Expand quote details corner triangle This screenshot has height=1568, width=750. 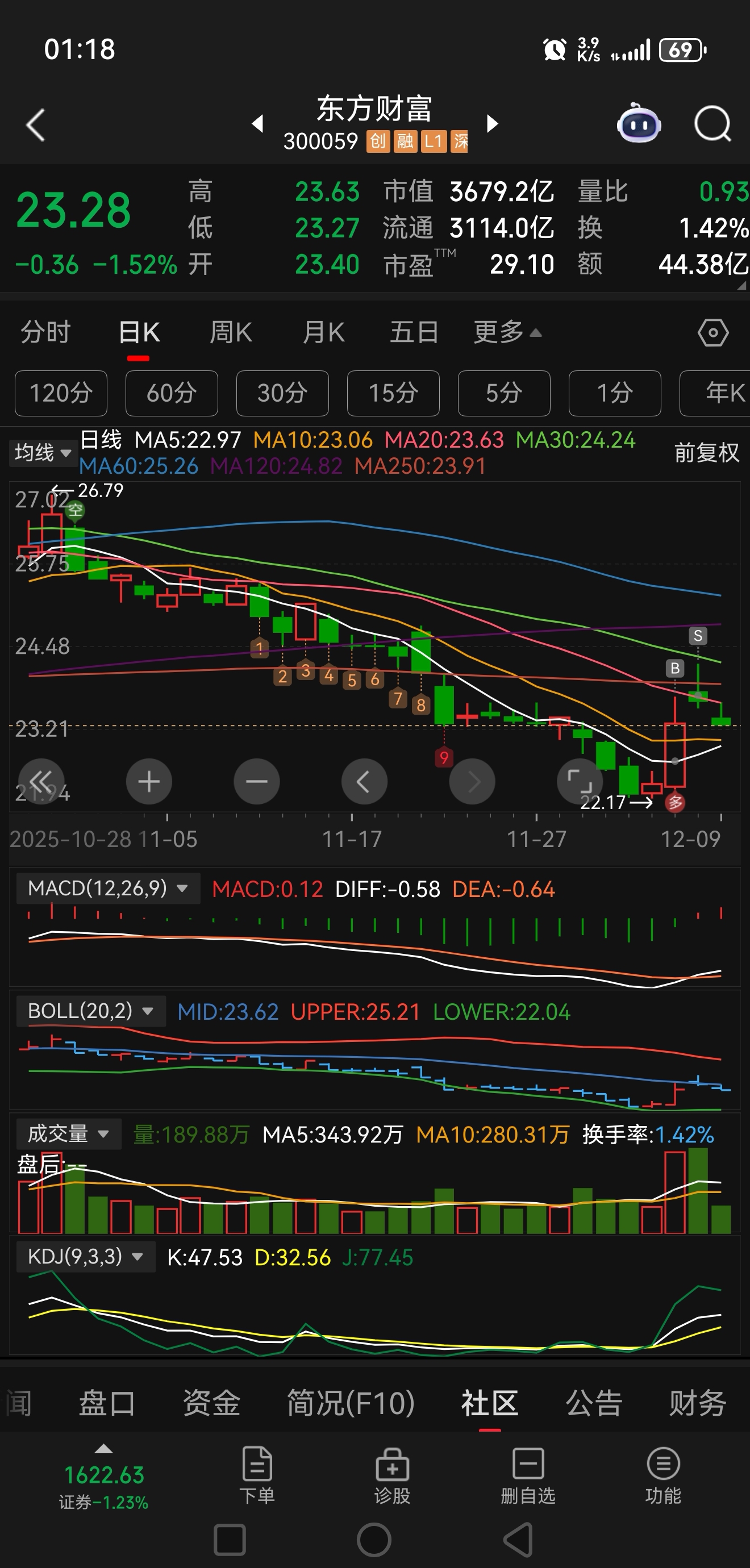pyautogui.click(x=741, y=285)
